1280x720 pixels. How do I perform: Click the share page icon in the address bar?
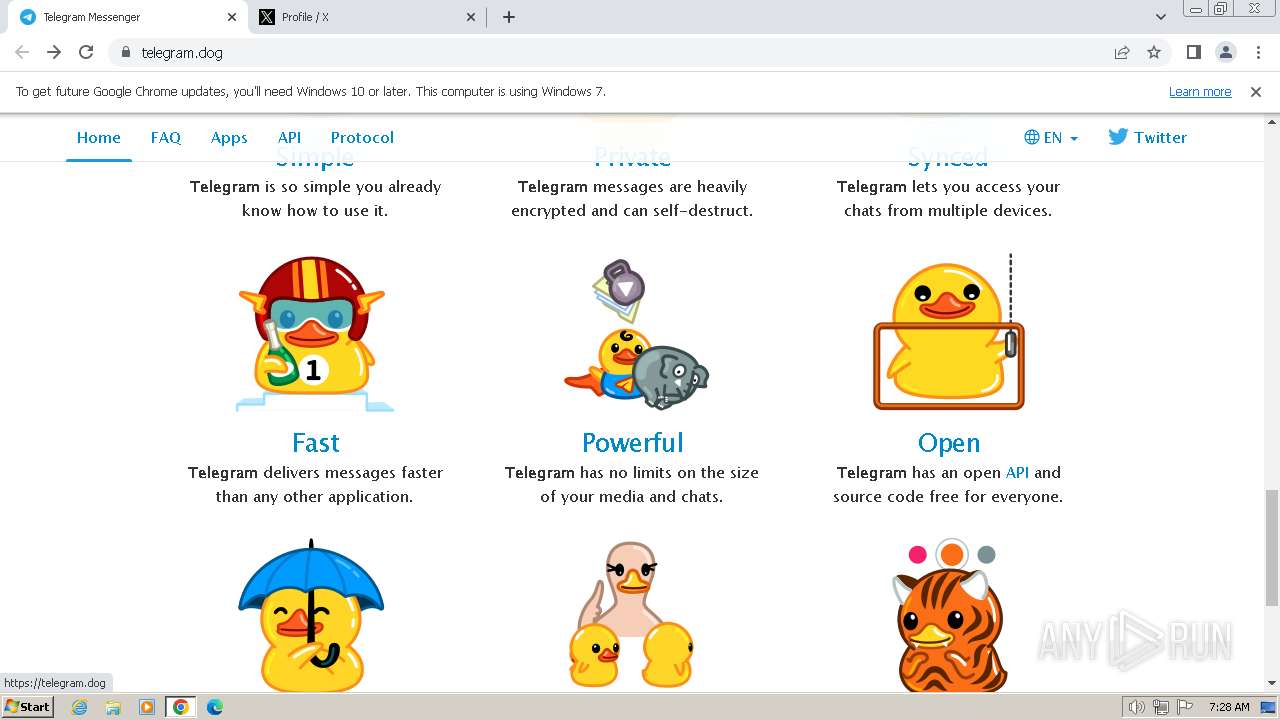tap(1122, 52)
